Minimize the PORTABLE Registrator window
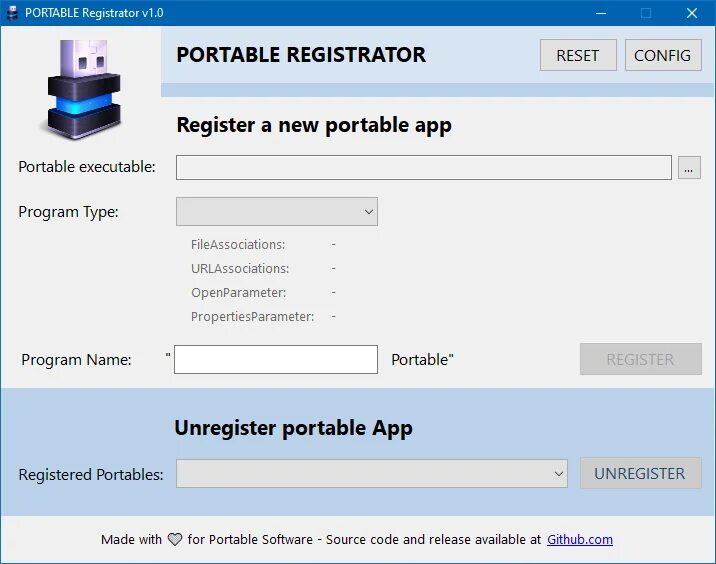The image size is (716, 564). pyautogui.click(x=601, y=13)
